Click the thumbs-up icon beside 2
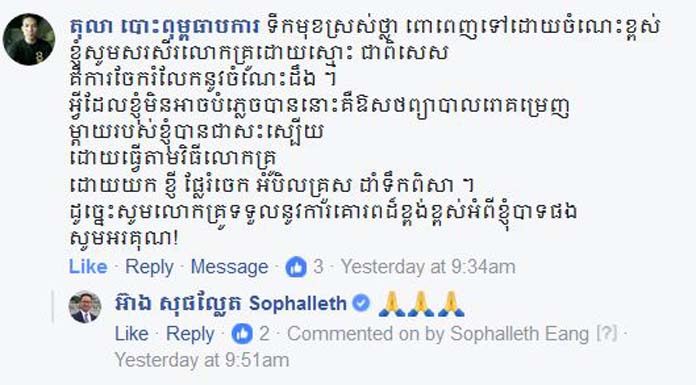 click(242, 334)
